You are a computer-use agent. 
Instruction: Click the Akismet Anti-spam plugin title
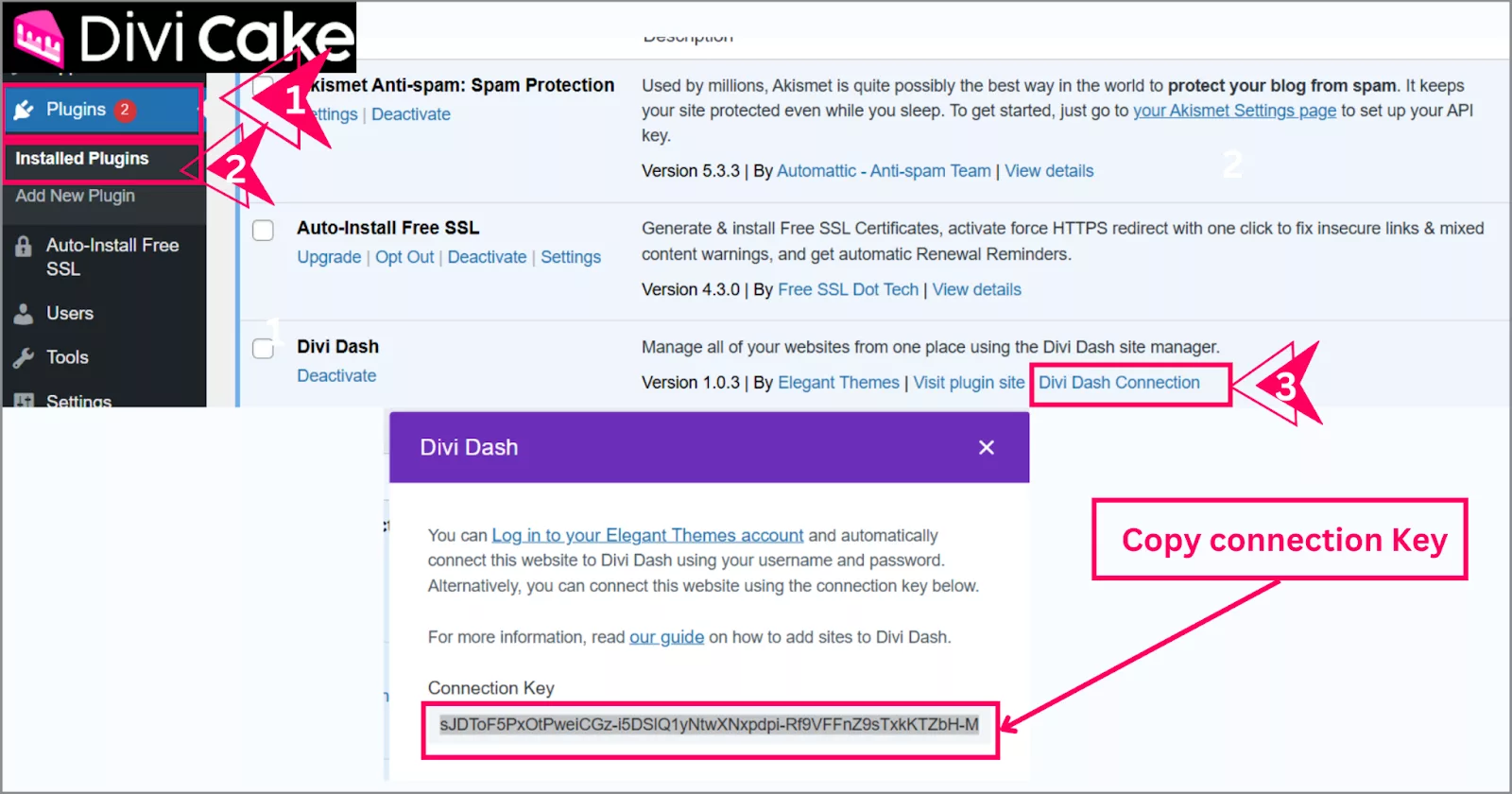tap(462, 85)
